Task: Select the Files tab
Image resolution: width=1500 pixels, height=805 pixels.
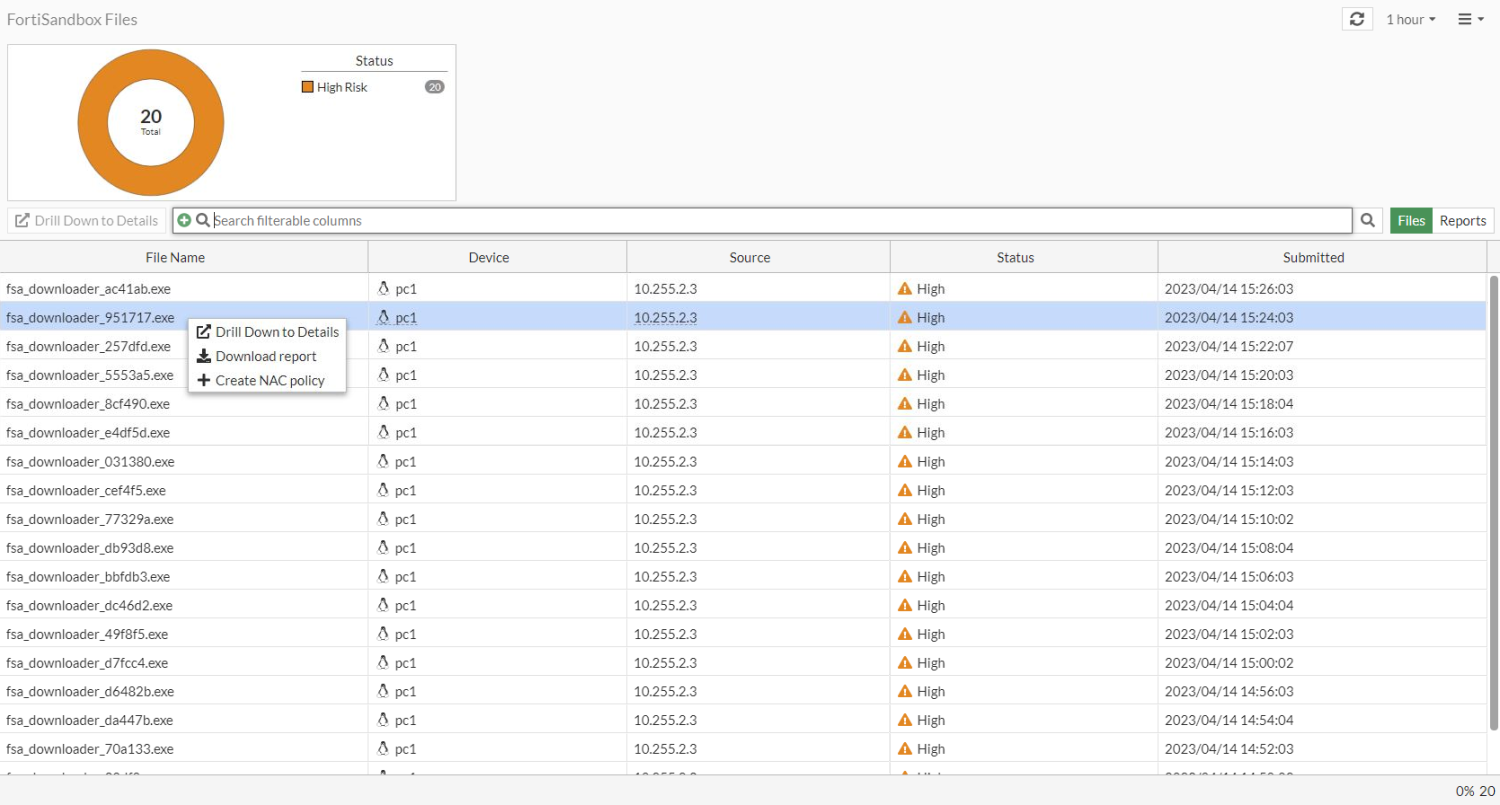Action: pyautogui.click(x=1410, y=220)
